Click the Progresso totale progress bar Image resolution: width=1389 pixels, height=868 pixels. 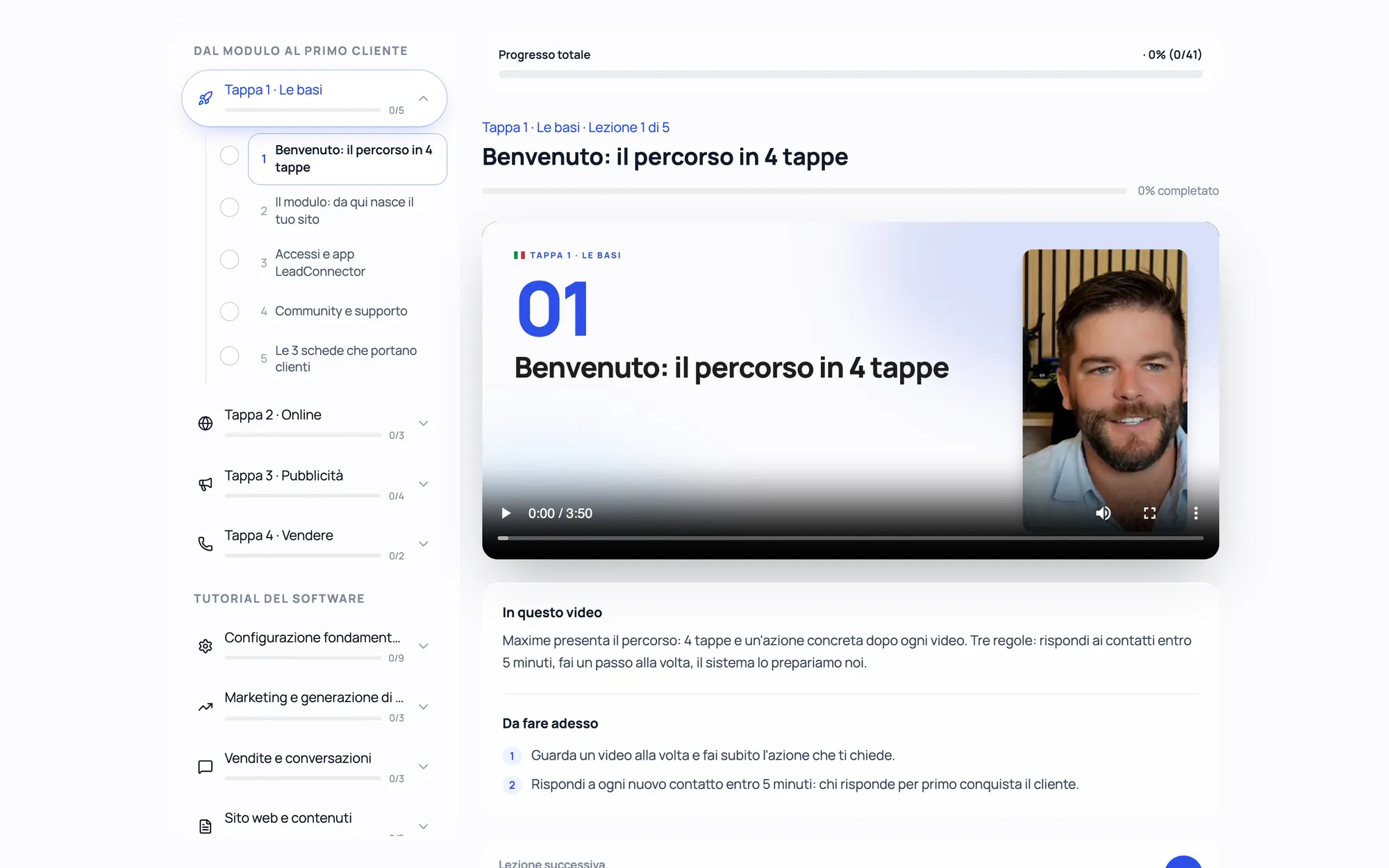[x=850, y=74]
